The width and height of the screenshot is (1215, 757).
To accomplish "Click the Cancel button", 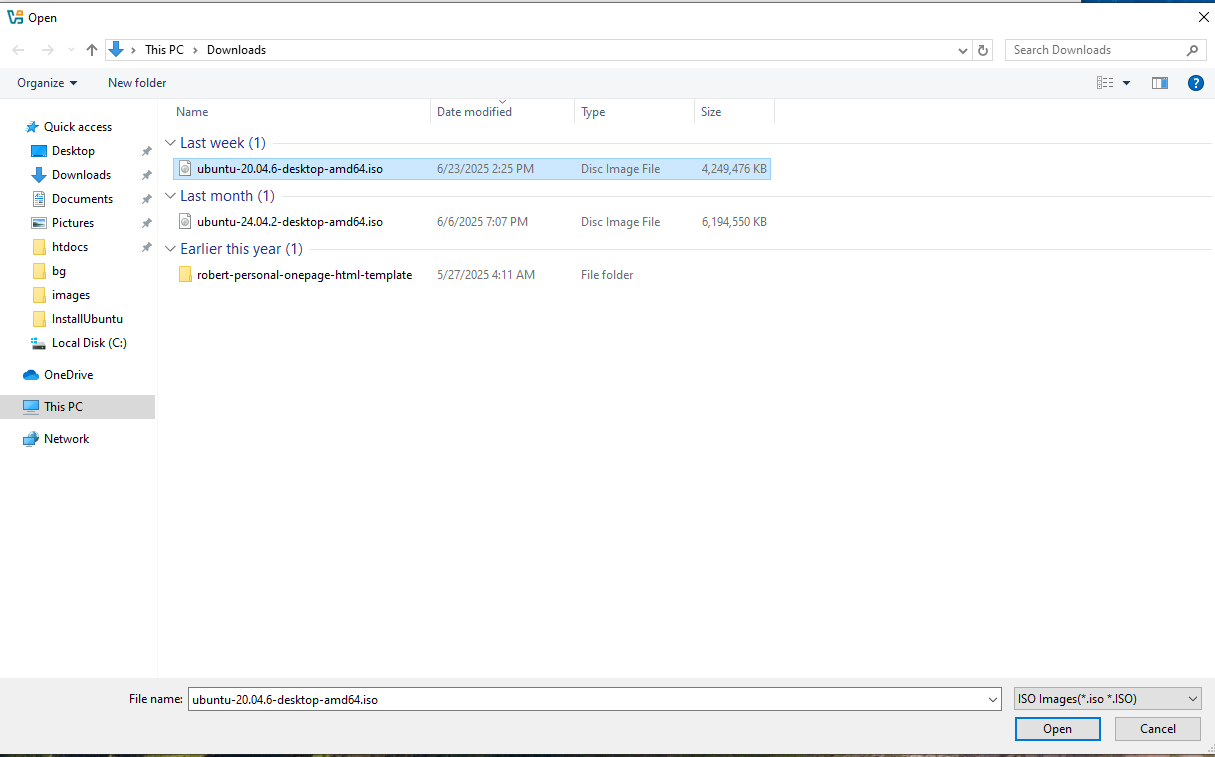I will pyautogui.click(x=1157, y=728).
